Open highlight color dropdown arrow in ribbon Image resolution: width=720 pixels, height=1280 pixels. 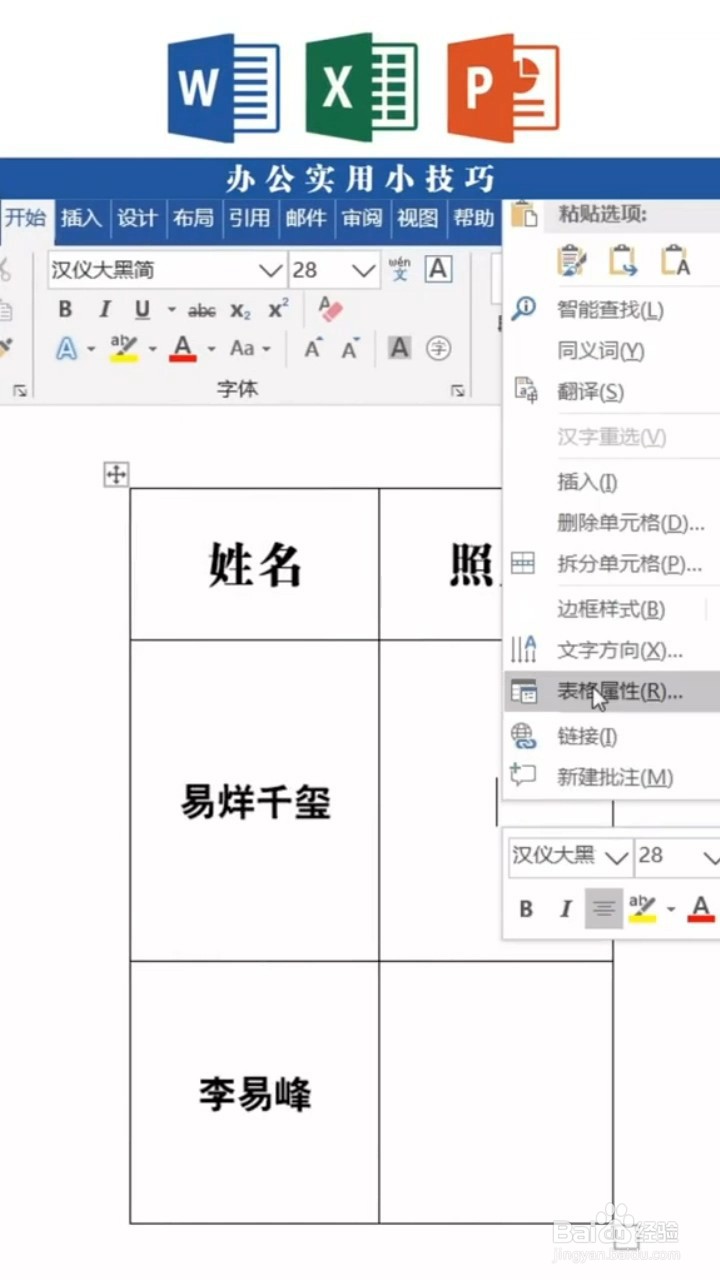tap(153, 350)
